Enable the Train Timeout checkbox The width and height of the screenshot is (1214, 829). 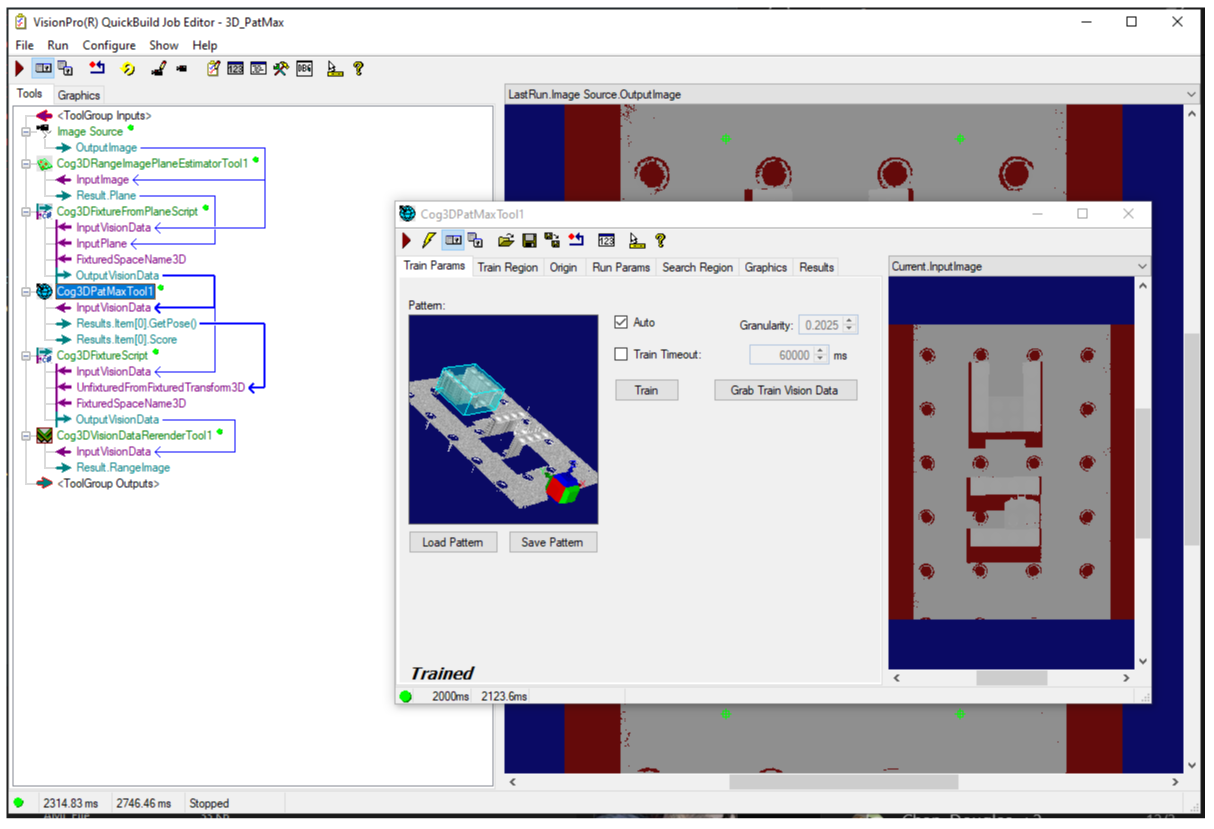(621, 354)
